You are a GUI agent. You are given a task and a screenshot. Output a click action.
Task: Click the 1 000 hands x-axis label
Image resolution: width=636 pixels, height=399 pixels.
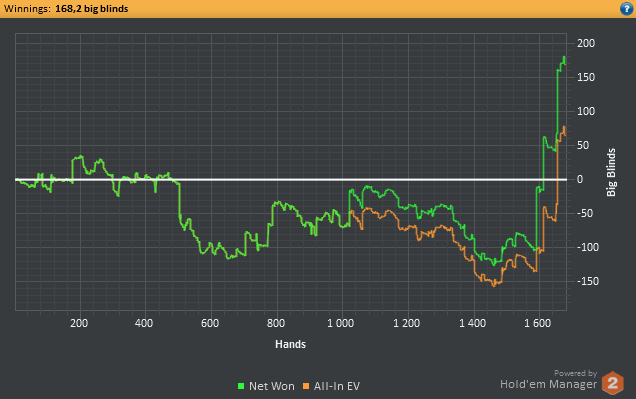341,323
